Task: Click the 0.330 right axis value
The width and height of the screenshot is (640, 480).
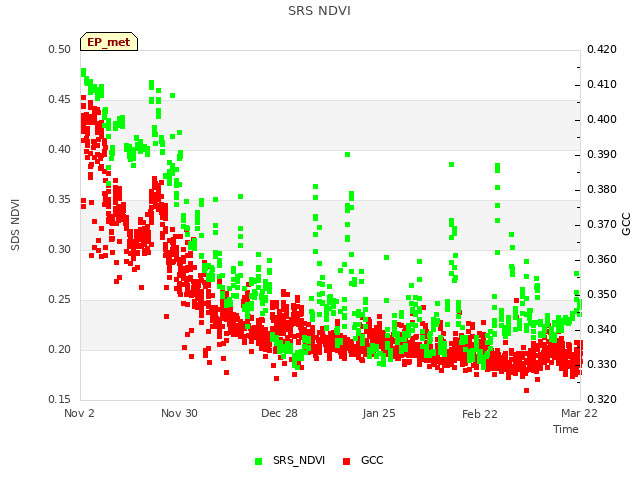Action: pos(602,364)
